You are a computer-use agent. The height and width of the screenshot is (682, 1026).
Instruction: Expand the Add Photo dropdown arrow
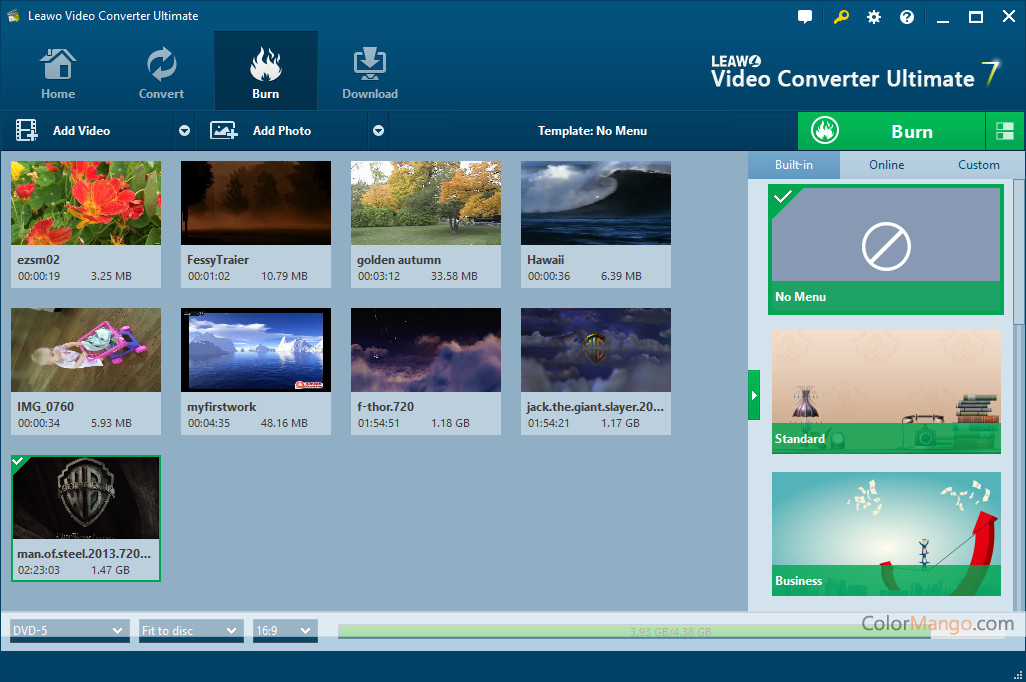[x=378, y=130]
